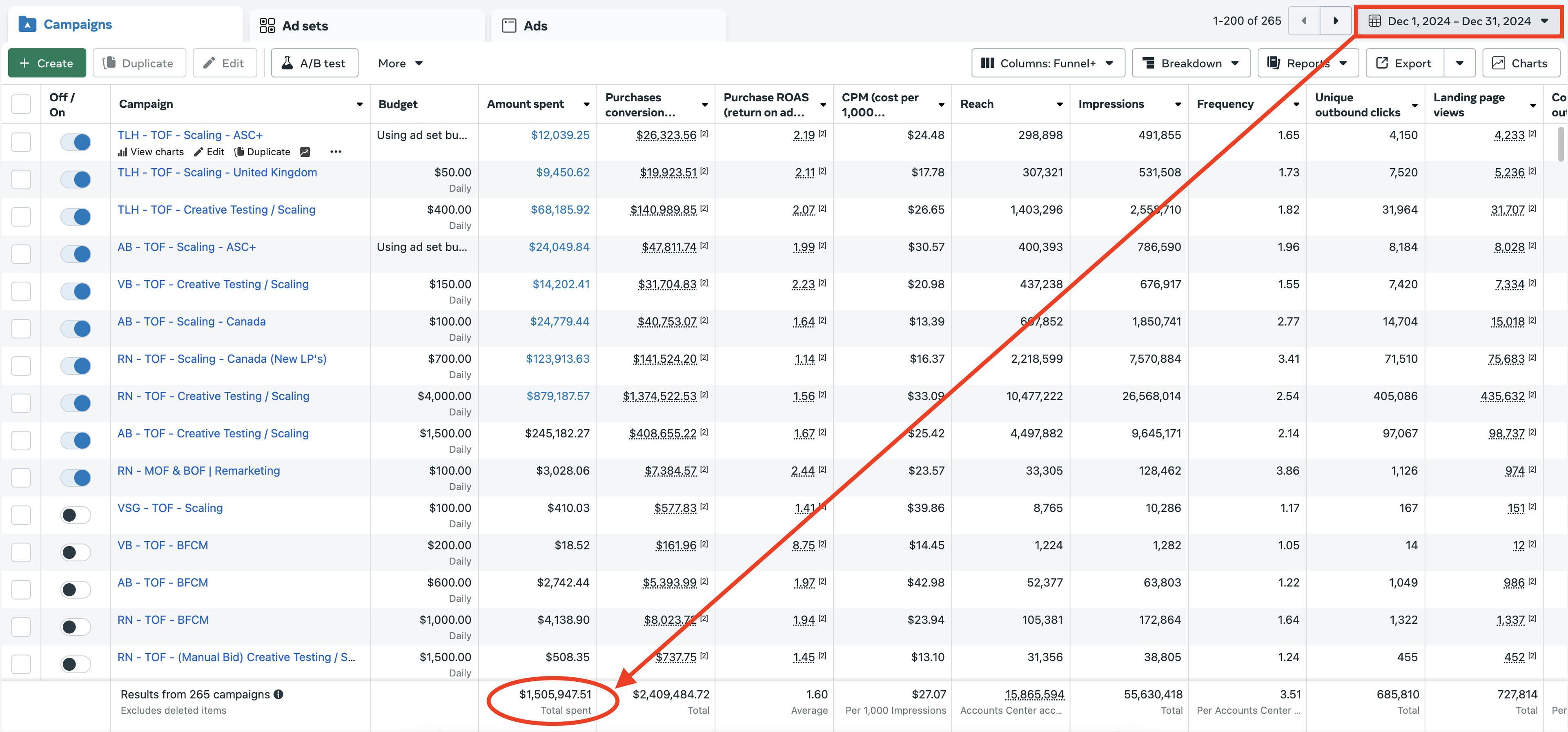
Task: Check the select-all campaigns checkbox
Action: click(21, 103)
